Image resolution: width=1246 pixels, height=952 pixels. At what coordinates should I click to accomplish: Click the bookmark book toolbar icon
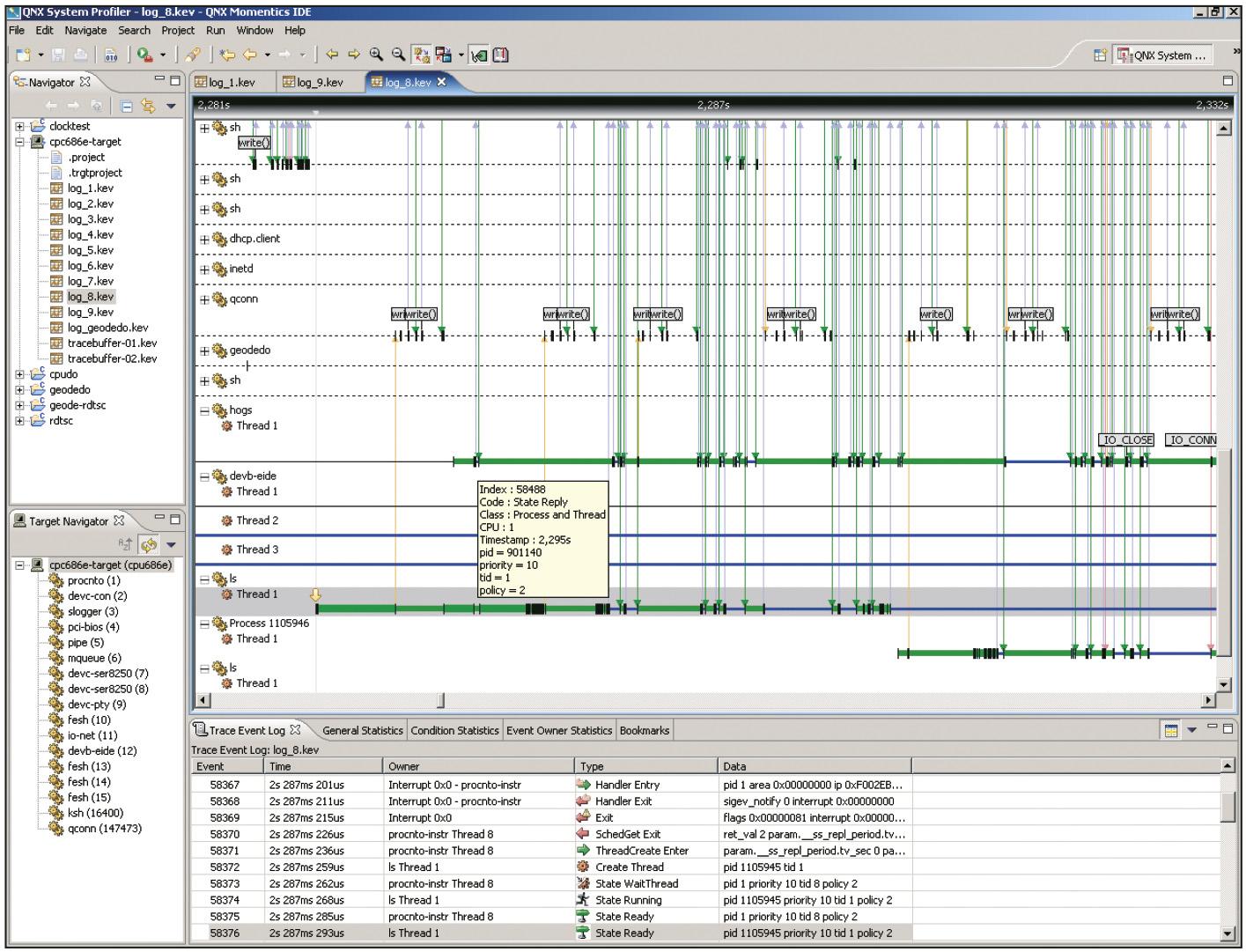tap(501, 55)
